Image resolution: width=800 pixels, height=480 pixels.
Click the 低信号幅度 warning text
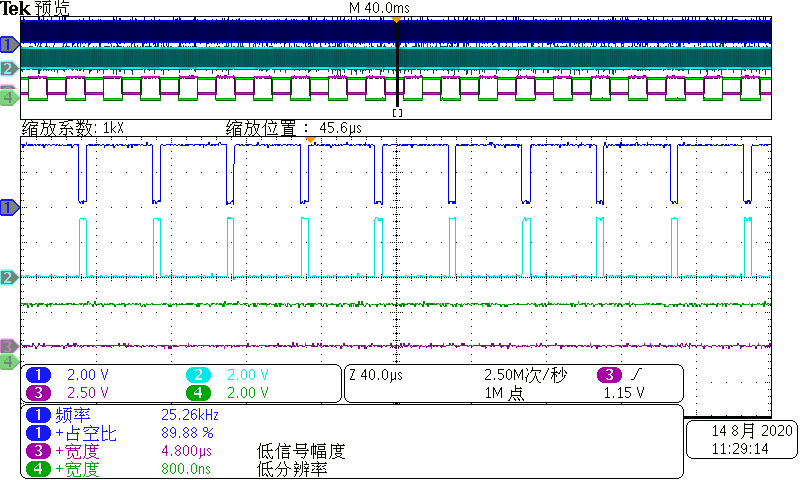301,451
